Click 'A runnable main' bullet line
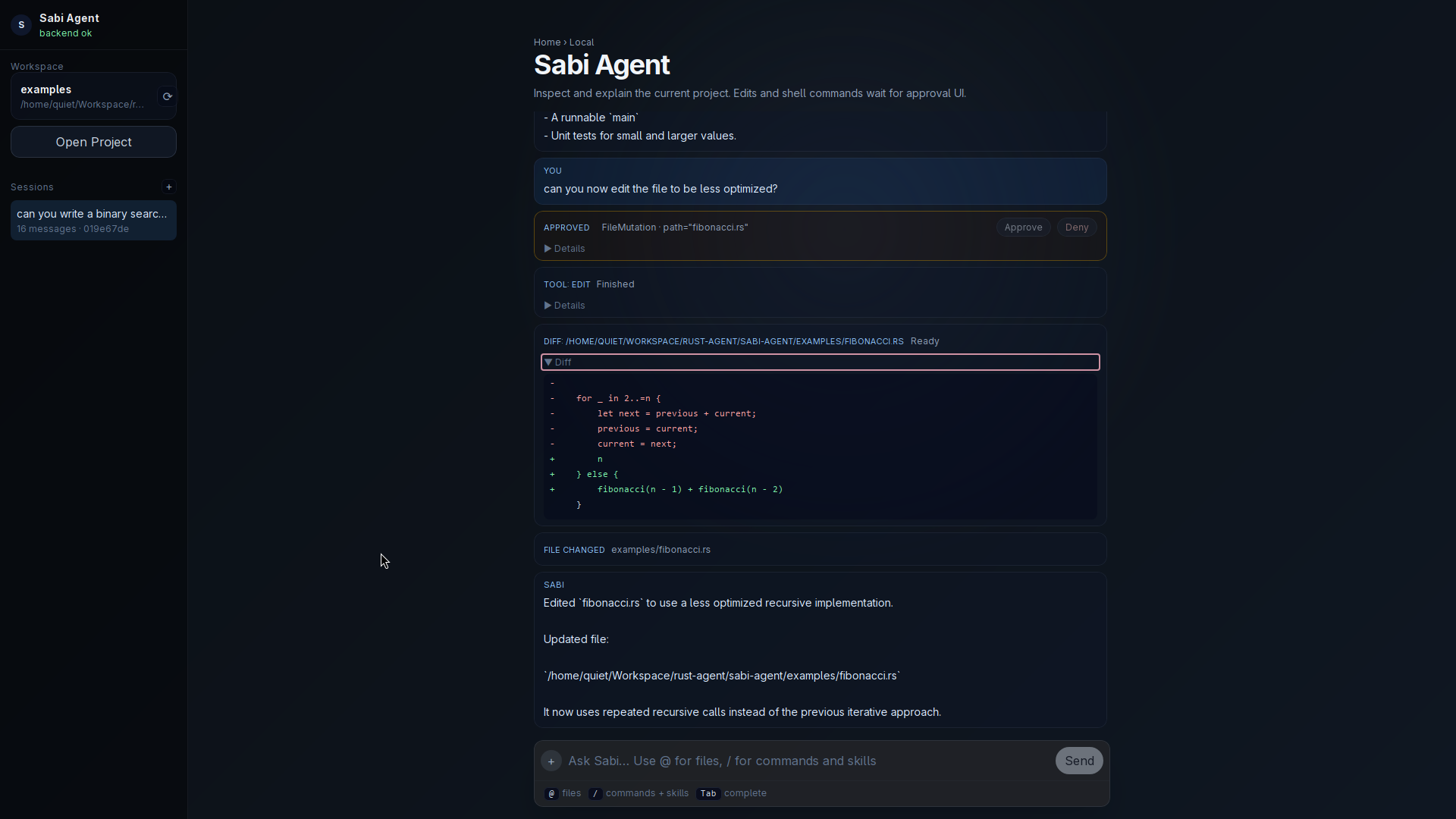Screen dimensions: 1456x819 click(591, 118)
